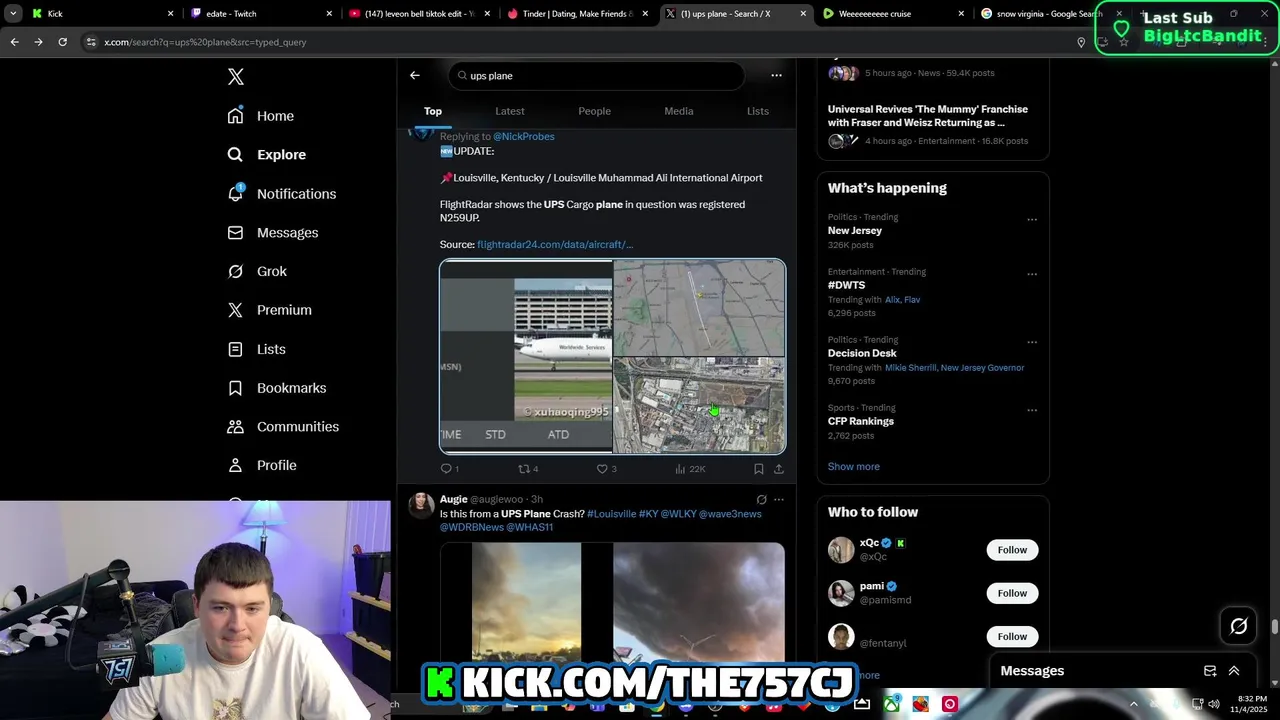Repost the FlightRadar update post
The image size is (1280, 720).
coord(527,469)
